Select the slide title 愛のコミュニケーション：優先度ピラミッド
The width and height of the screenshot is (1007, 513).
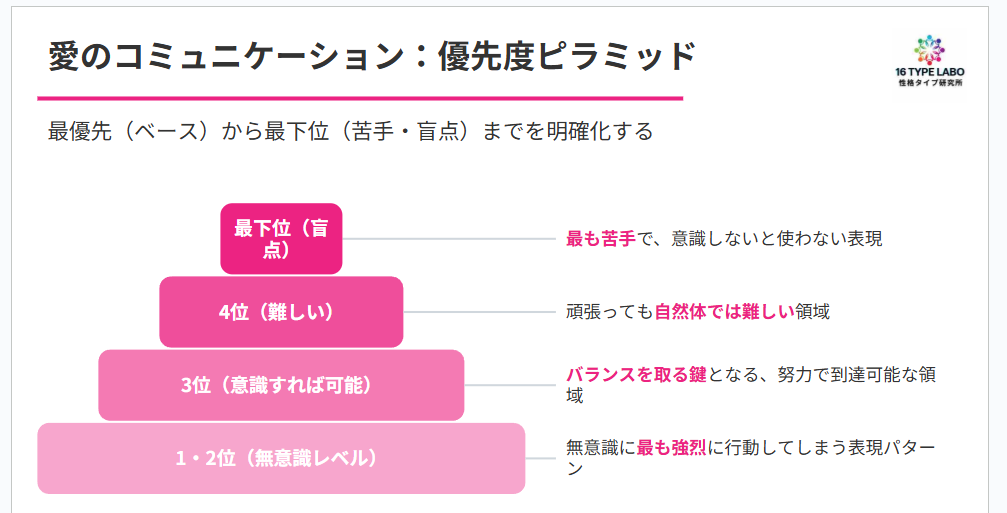[371, 56]
